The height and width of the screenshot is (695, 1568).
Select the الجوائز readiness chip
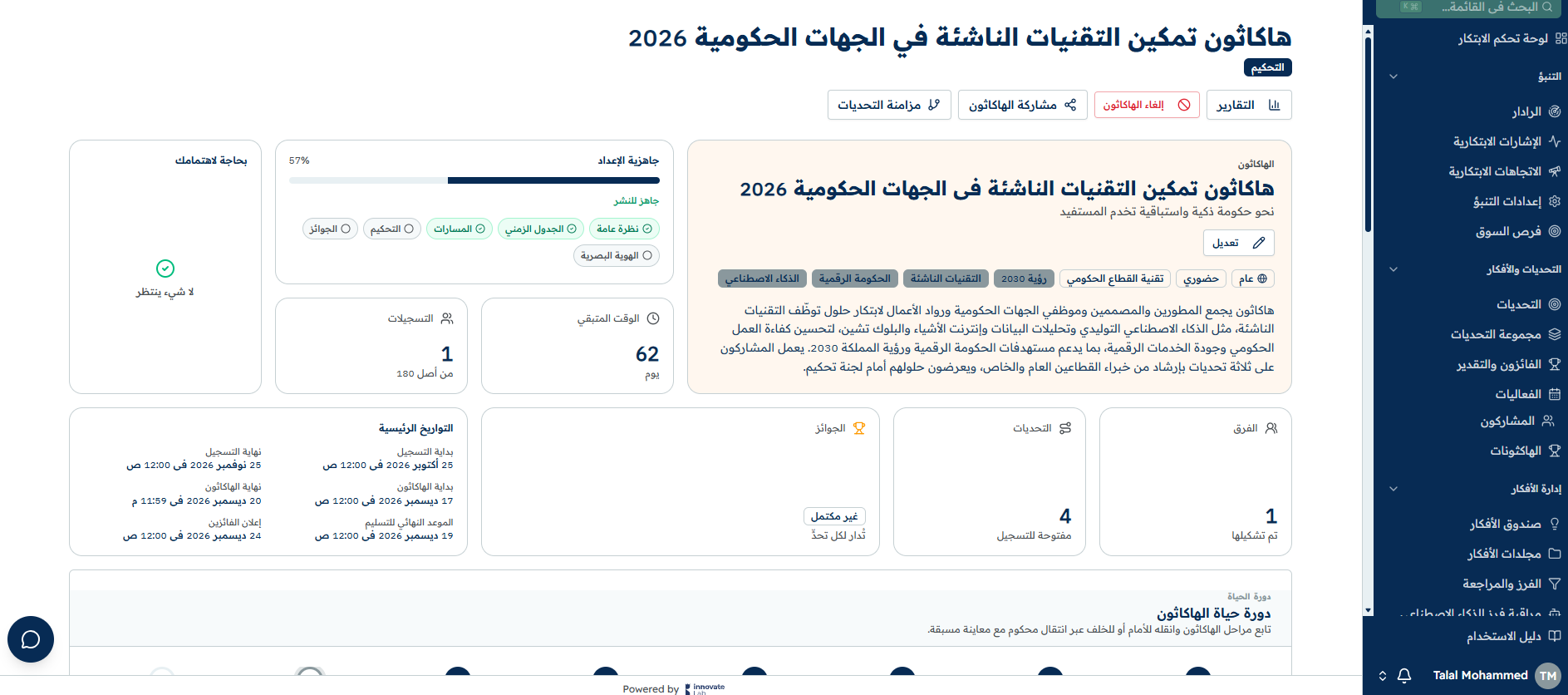coord(330,229)
